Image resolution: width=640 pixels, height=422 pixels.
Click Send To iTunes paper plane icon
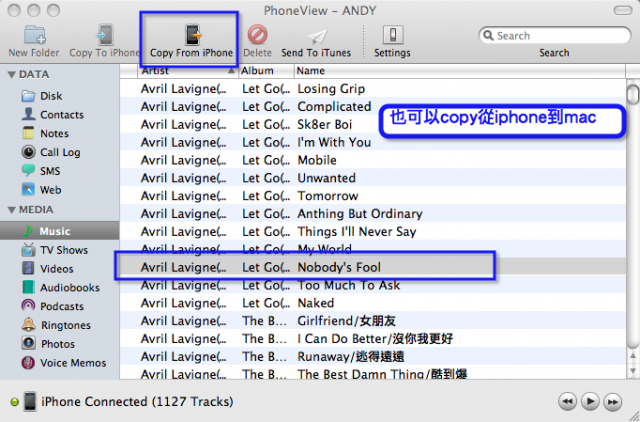pos(317,36)
